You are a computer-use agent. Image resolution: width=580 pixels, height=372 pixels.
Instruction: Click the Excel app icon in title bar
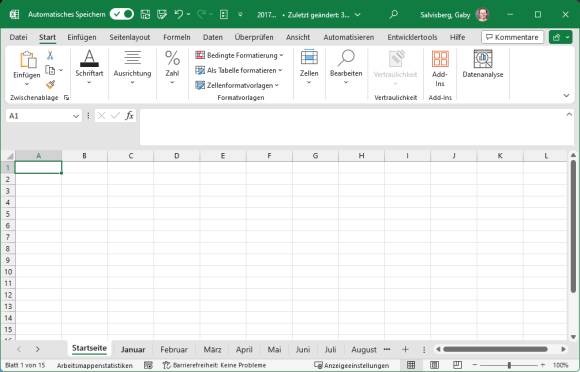click(14, 15)
